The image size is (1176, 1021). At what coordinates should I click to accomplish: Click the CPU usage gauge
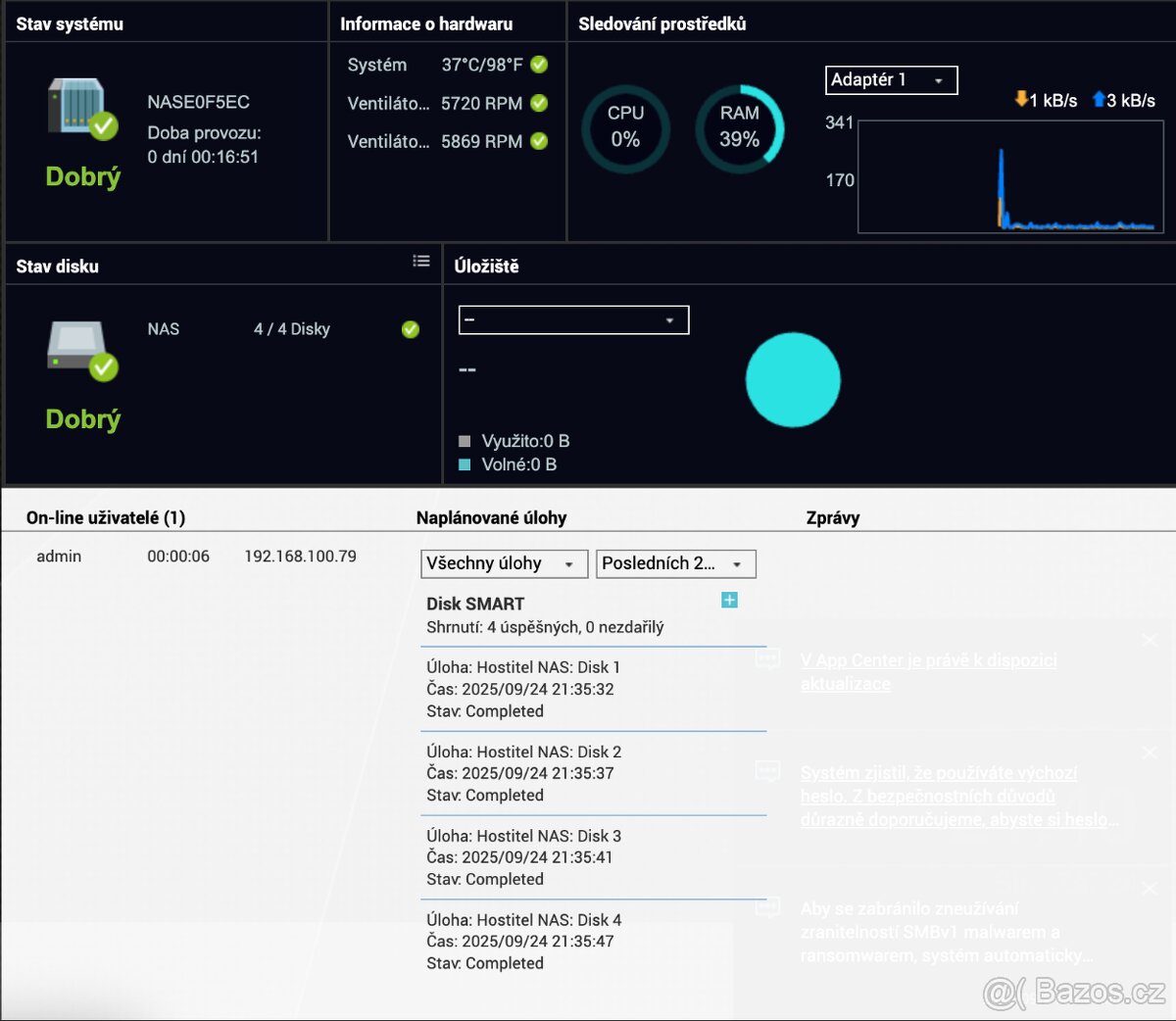click(x=625, y=128)
